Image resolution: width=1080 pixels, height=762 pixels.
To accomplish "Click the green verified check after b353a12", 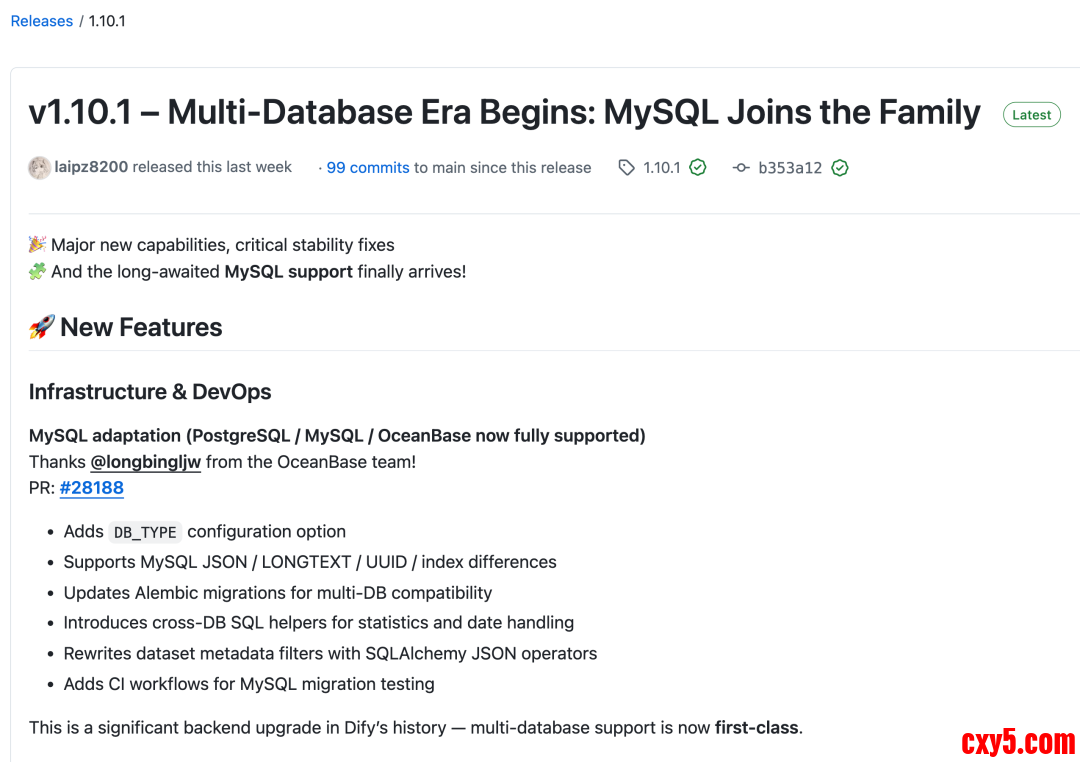I will [840, 168].
